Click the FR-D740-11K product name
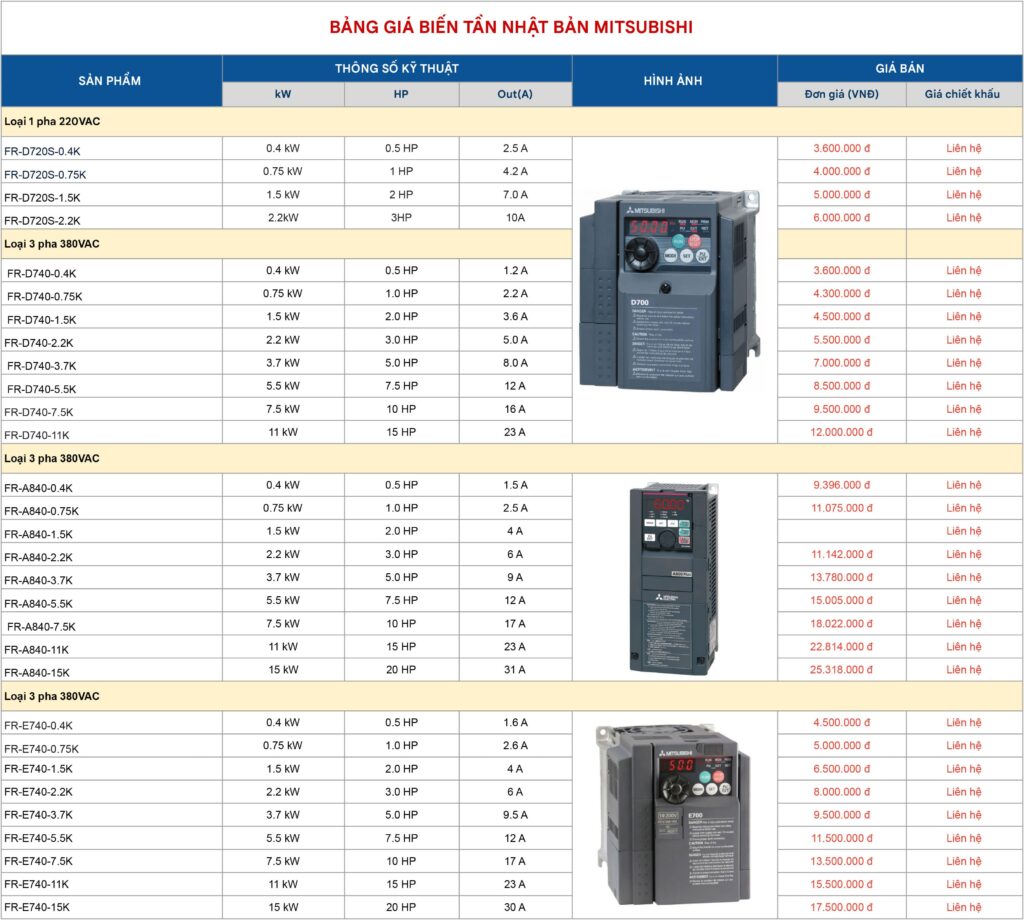Viewport: 1024px width, 920px height. point(37,435)
